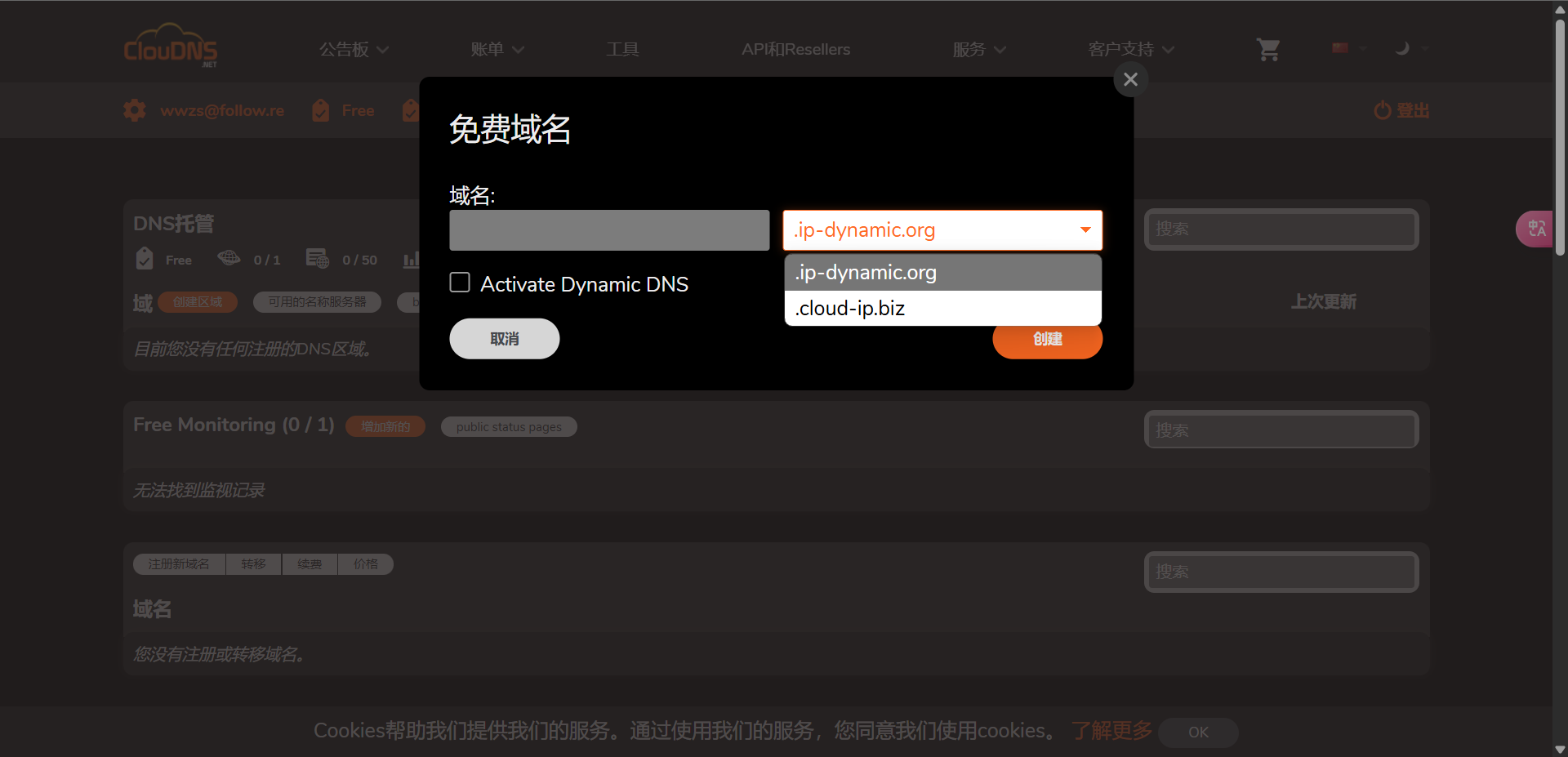Click the Free plan badge icon

pyautogui.click(x=145, y=259)
